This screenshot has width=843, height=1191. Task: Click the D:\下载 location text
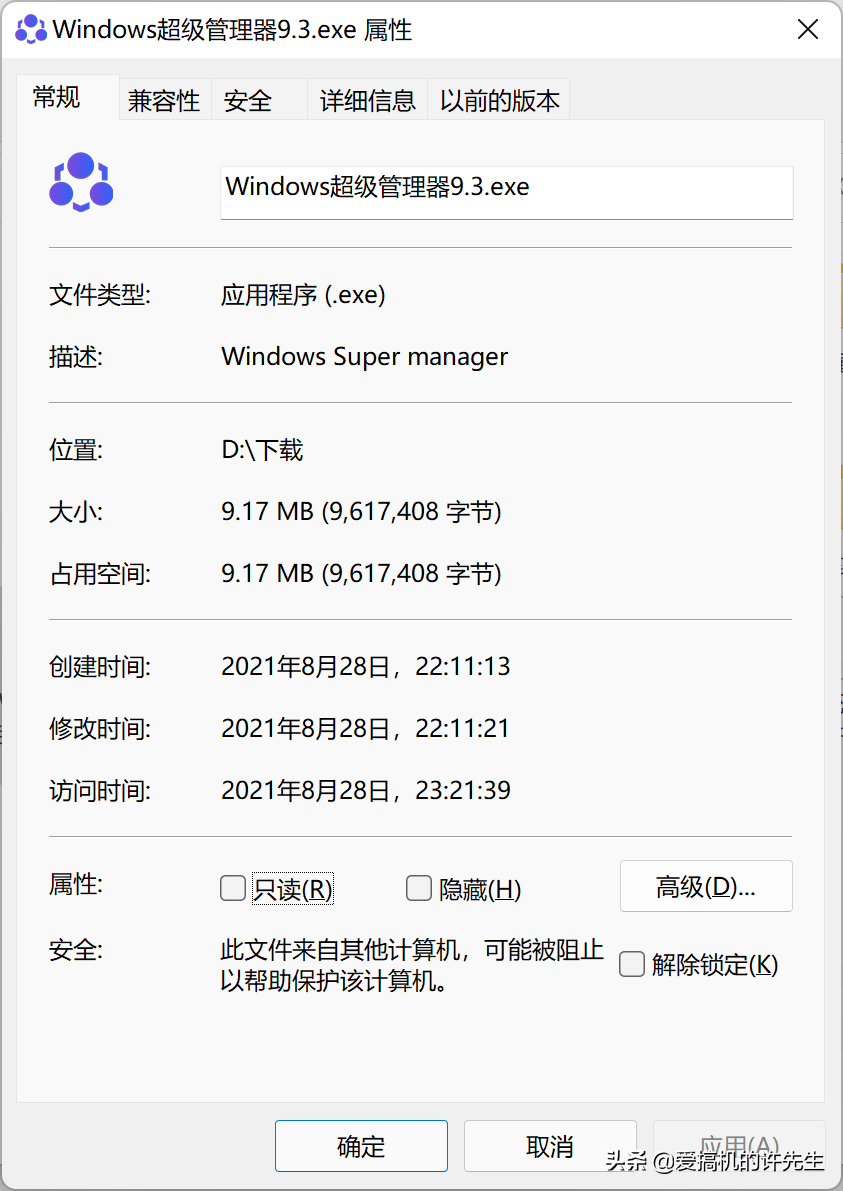click(262, 450)
